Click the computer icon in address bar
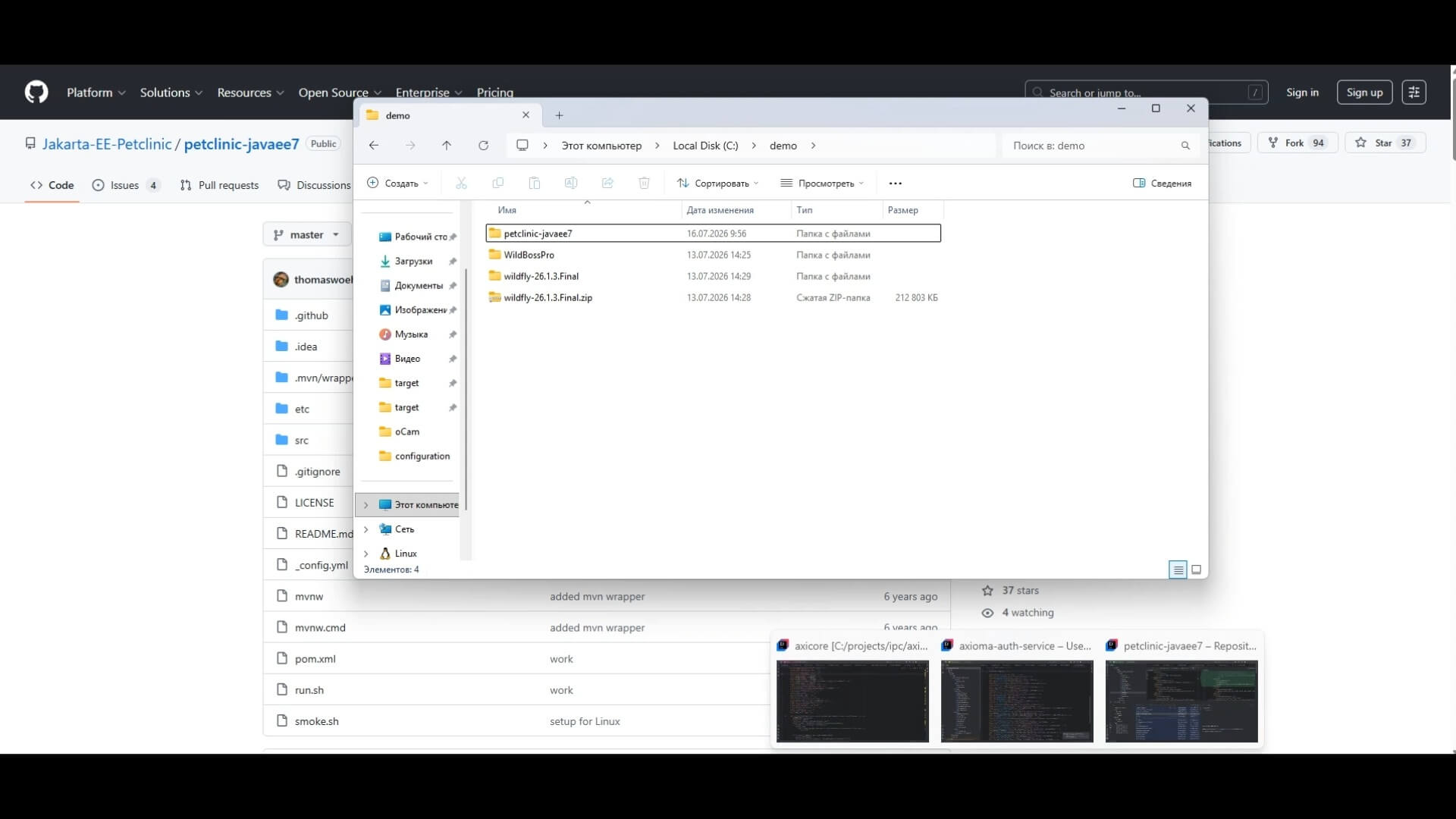Viewport: 1456px width, 819px height. point(522,146)
